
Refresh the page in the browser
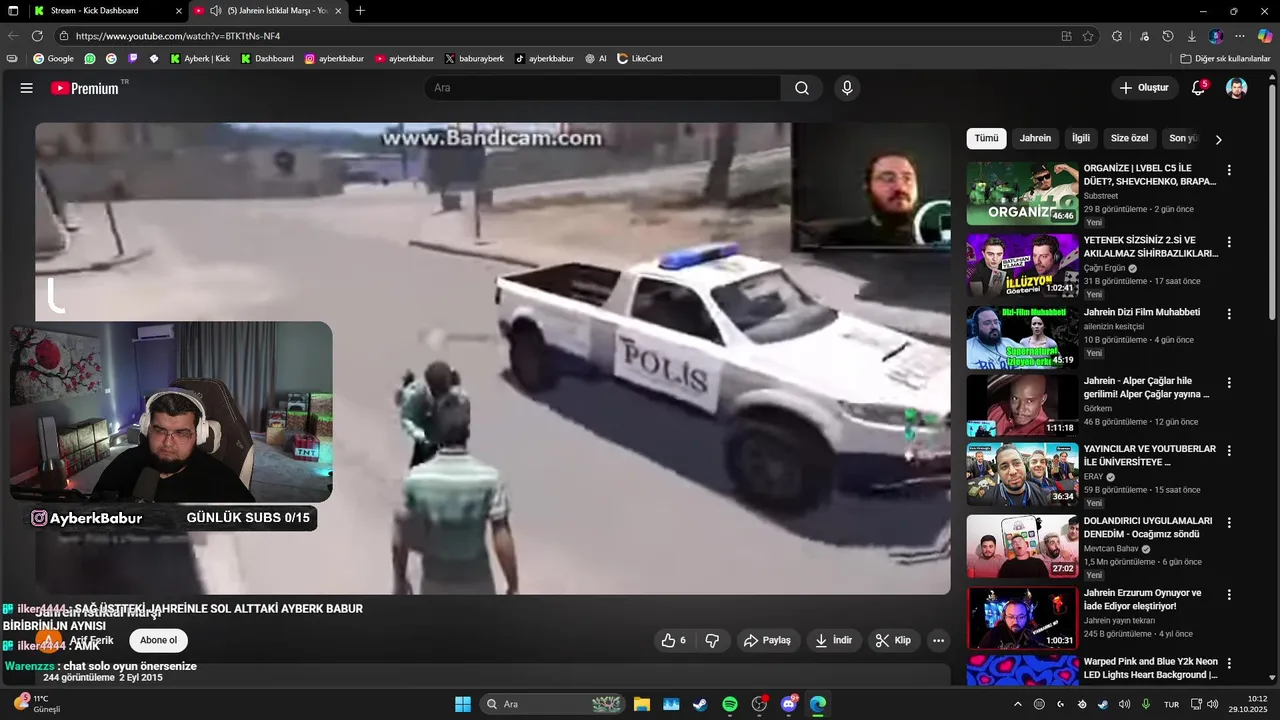point(37,36)
